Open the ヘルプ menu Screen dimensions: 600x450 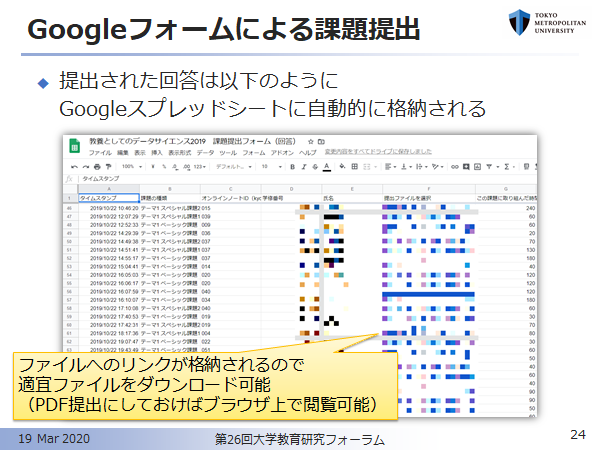[308, 153]
